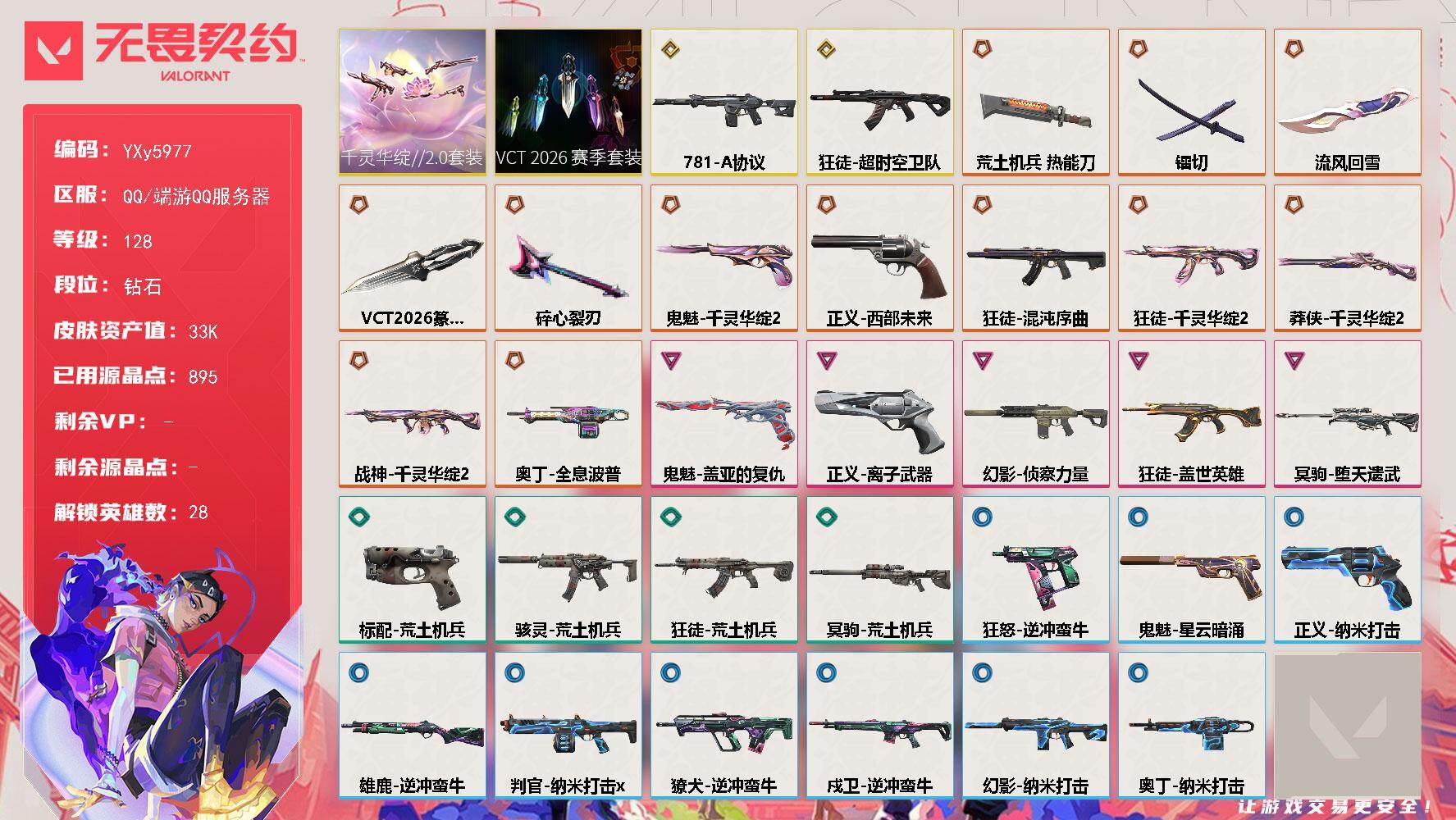Viewport: 1456px width, 820px height.
Task: Select the 正义-西部未来 revolver skin
Action: click(879, 257)
